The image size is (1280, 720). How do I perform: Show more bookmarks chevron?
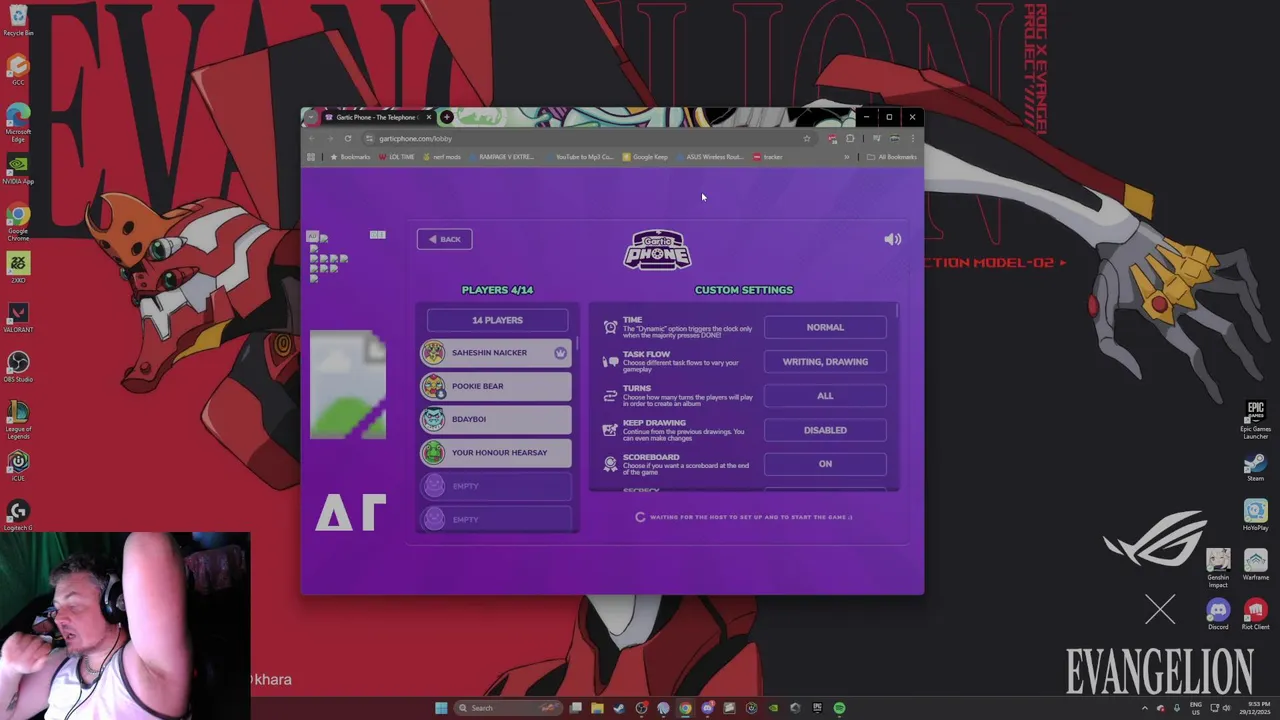pyautogui.click(x=846, y=157)
